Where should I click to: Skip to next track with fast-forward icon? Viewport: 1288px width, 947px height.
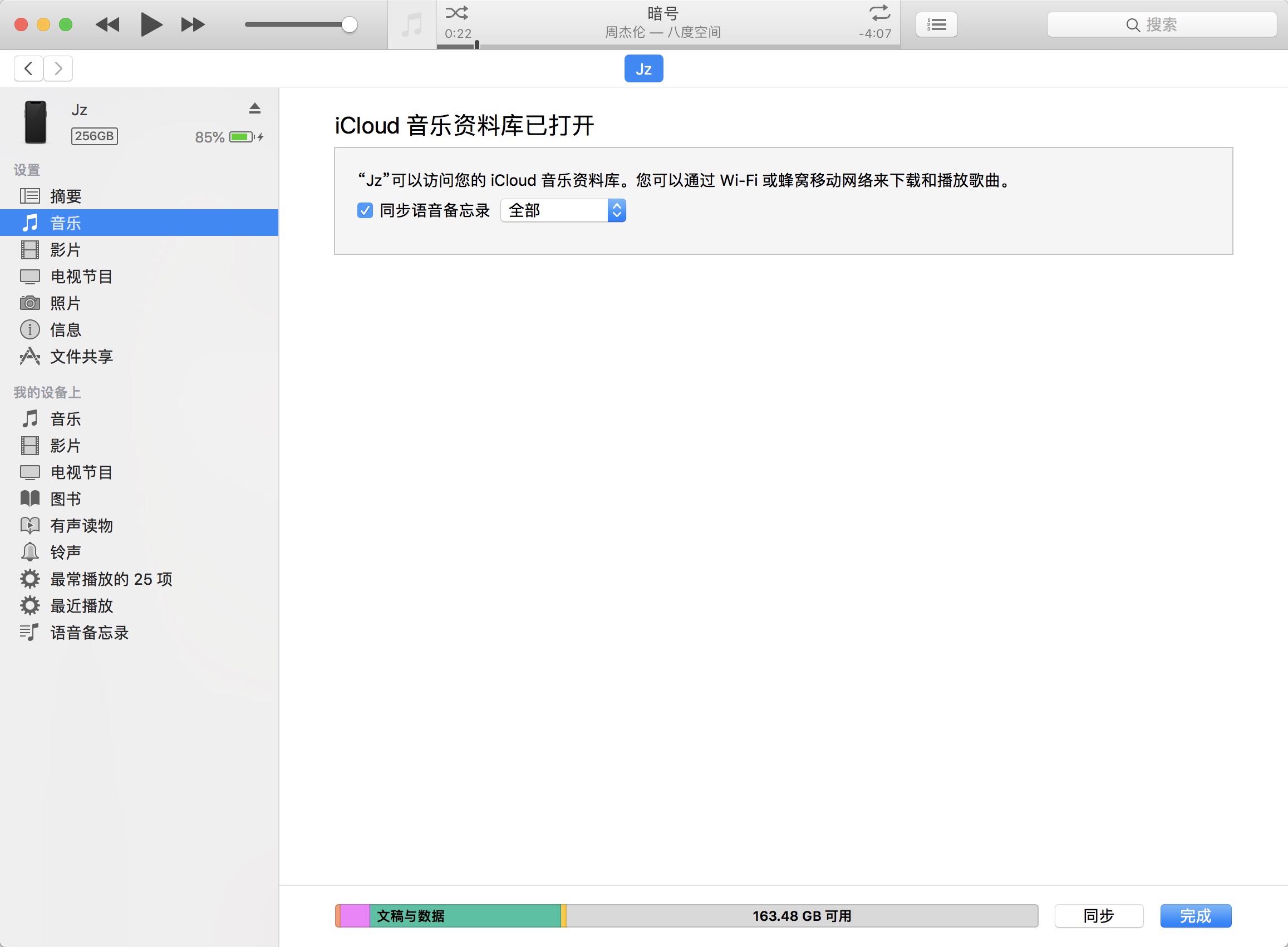coord(193,24)
